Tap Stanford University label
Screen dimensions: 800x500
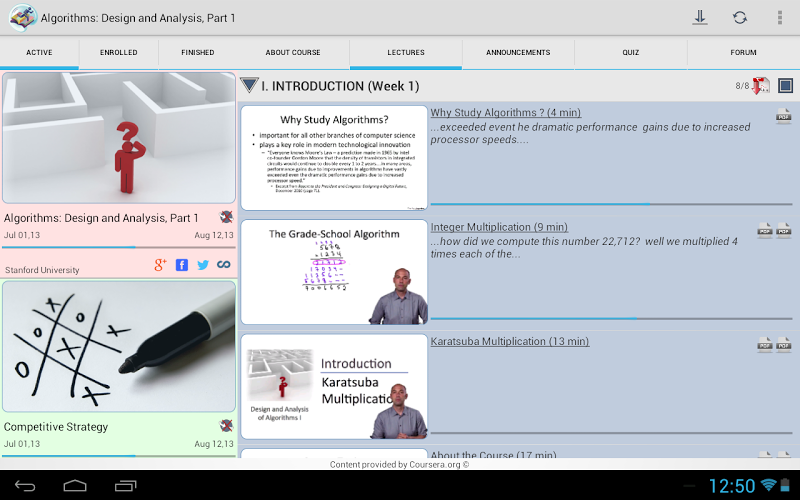point(42,270)
